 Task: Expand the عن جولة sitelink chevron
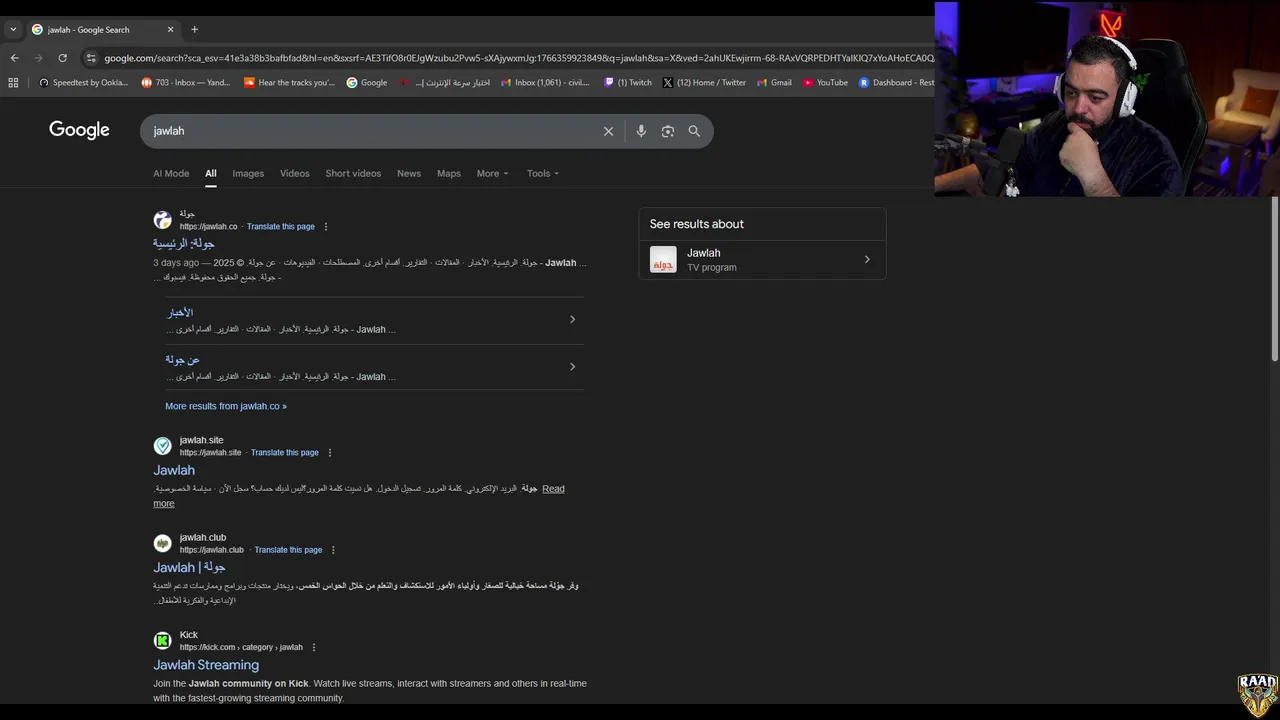pyautogui.click(x=572, y=367)
